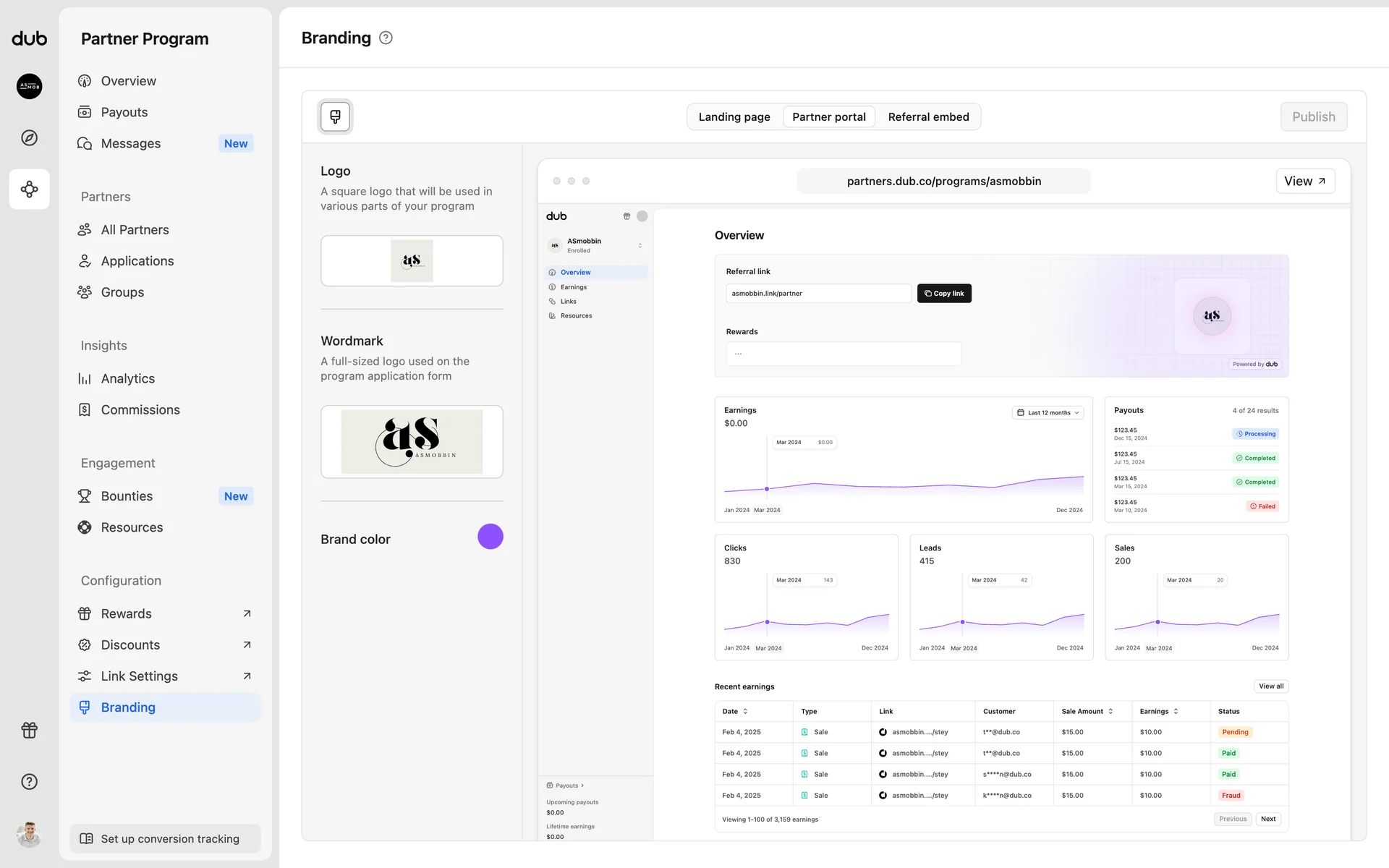The width and height of the screenshot is (1389, 868).
Task: Switch to the Landing page tab
Action: click(734, 116)
